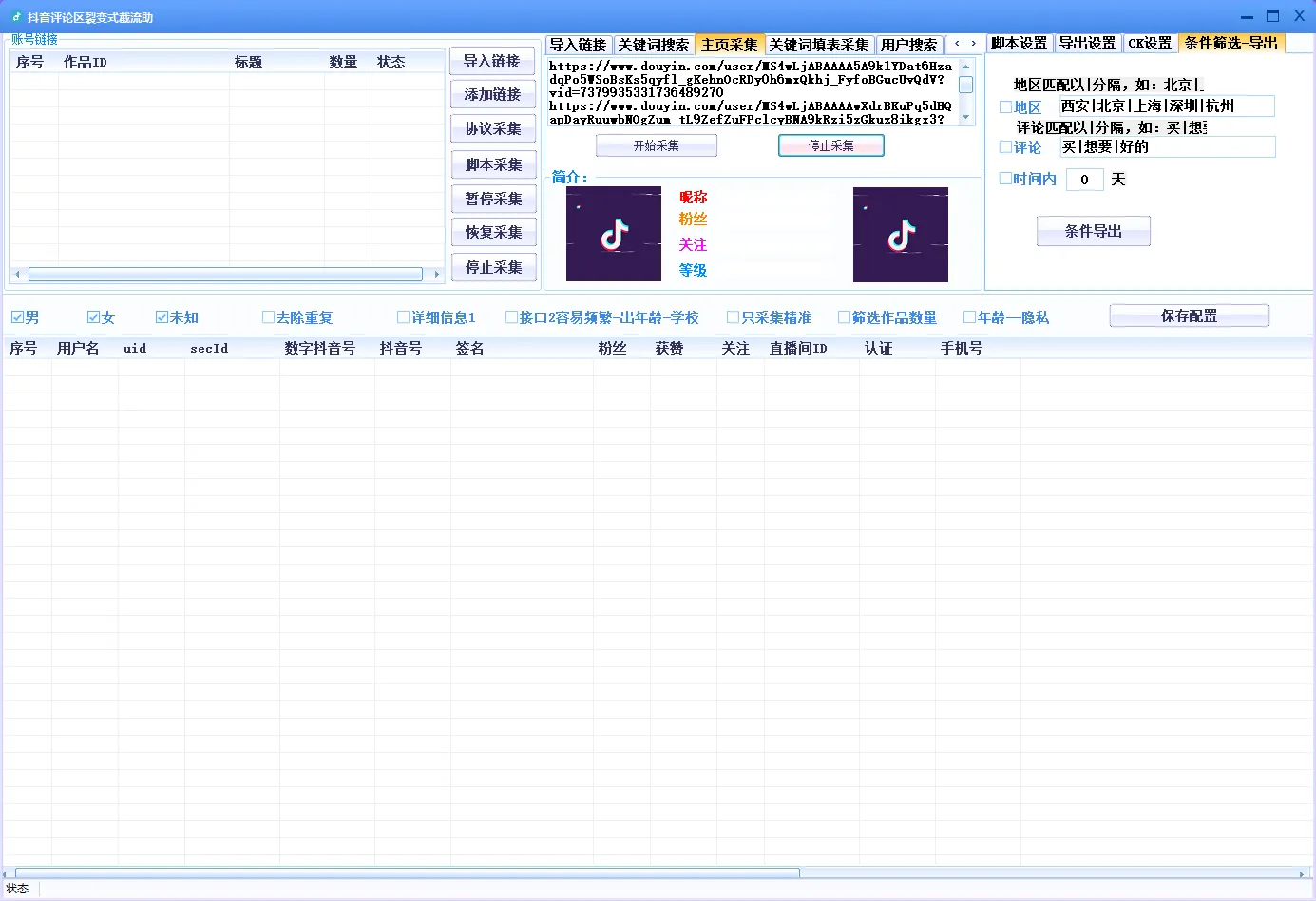Open the 关键词搜索 tab

coord(654,45)
